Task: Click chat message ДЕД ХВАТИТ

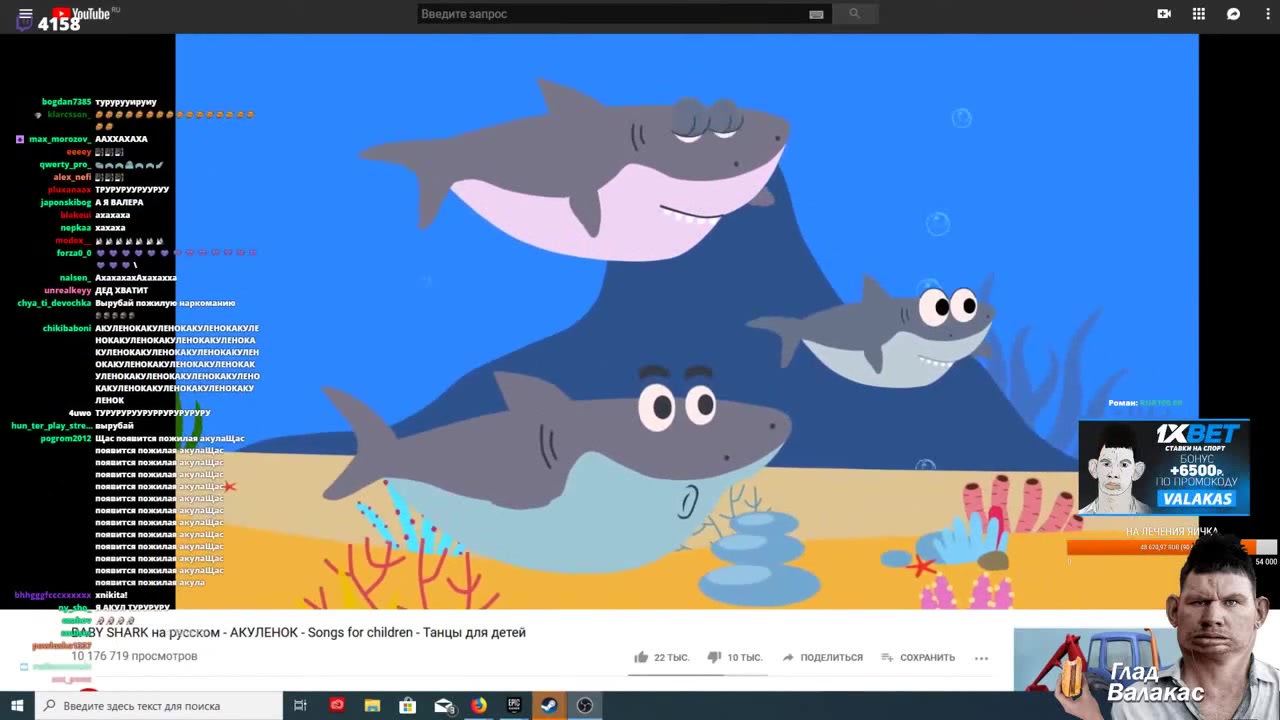Action: point(121,290)
